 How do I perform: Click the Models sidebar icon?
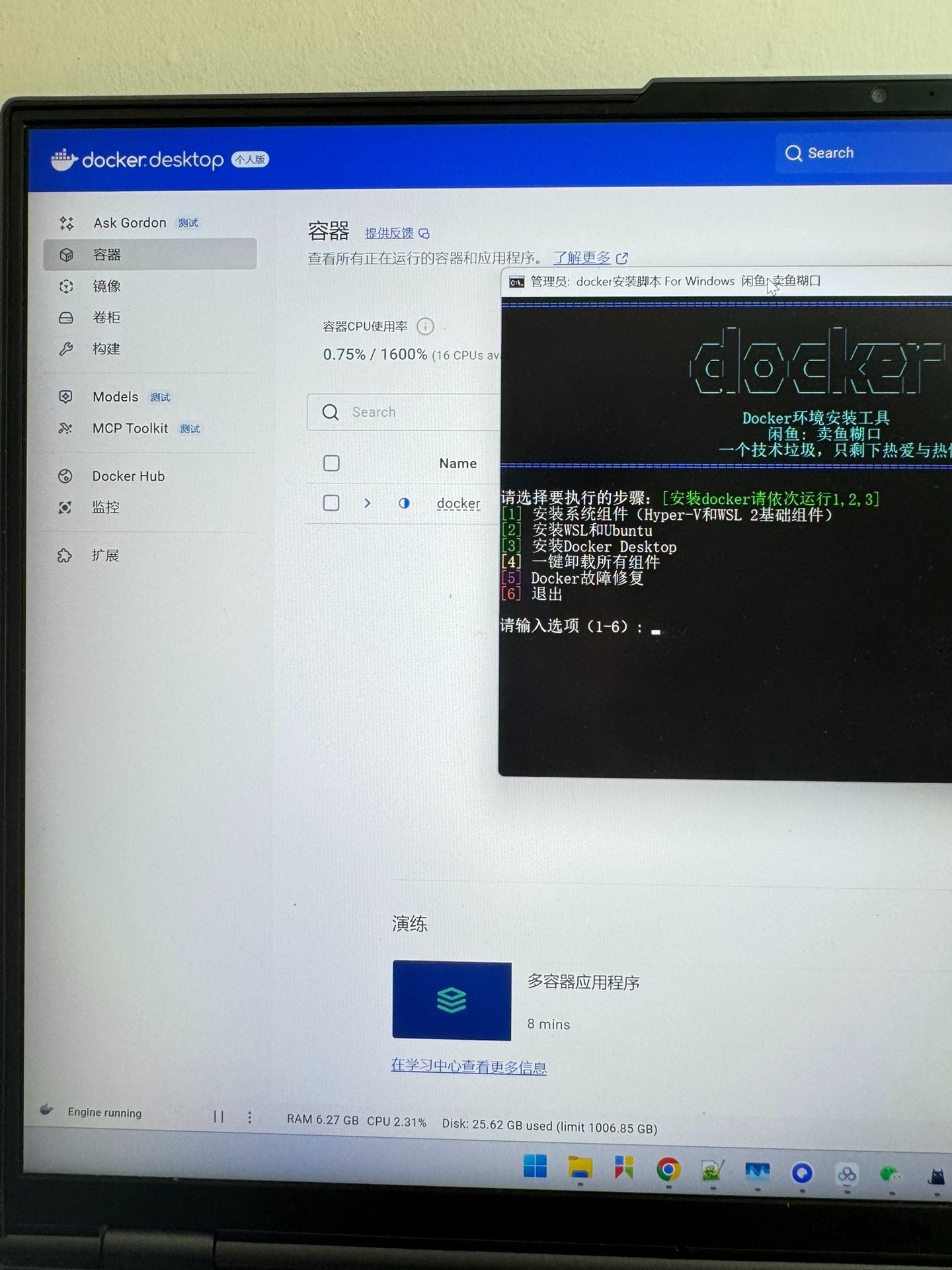(x=65, y=397)
